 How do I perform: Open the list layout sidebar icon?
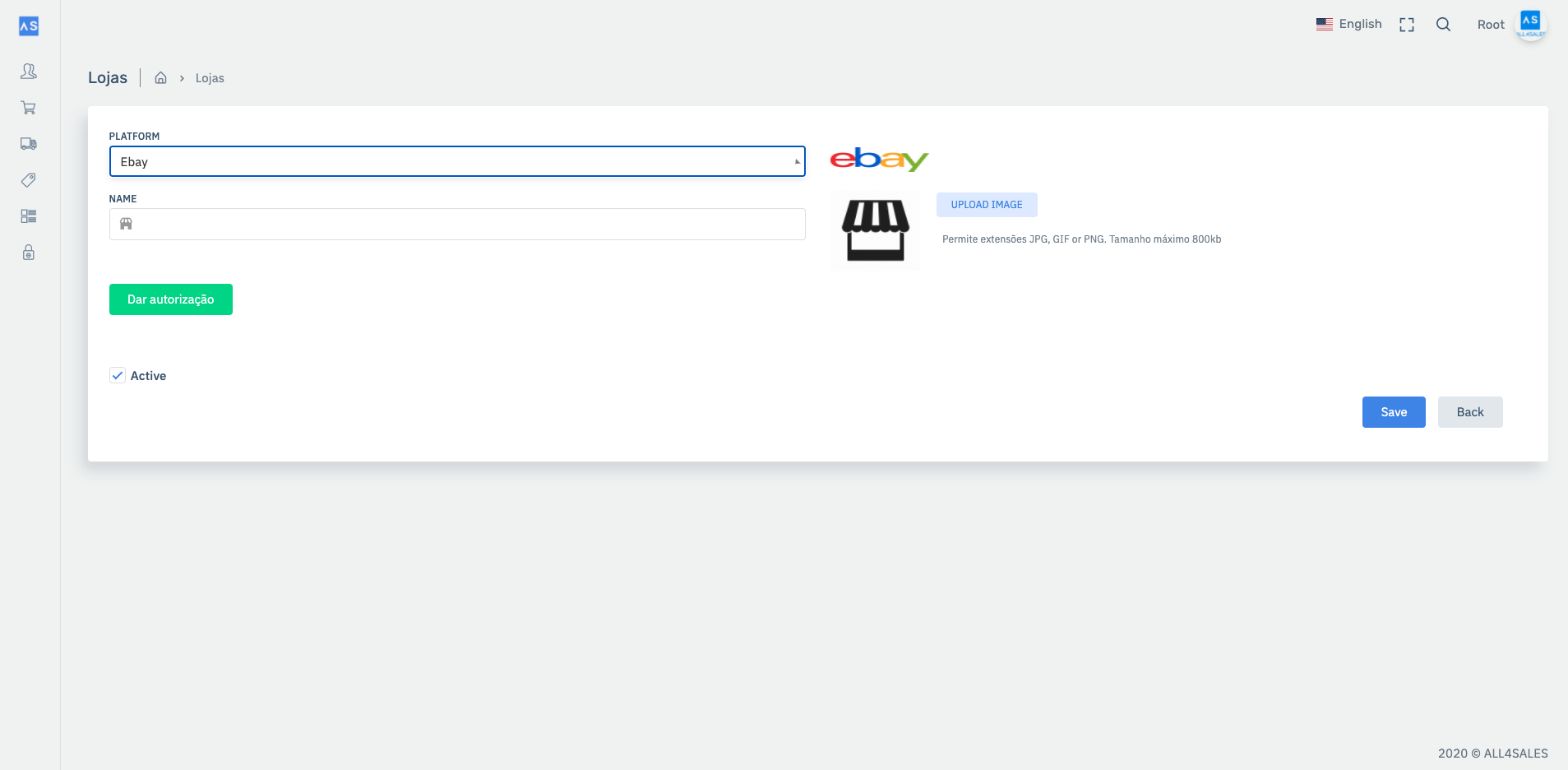[29, 216]
